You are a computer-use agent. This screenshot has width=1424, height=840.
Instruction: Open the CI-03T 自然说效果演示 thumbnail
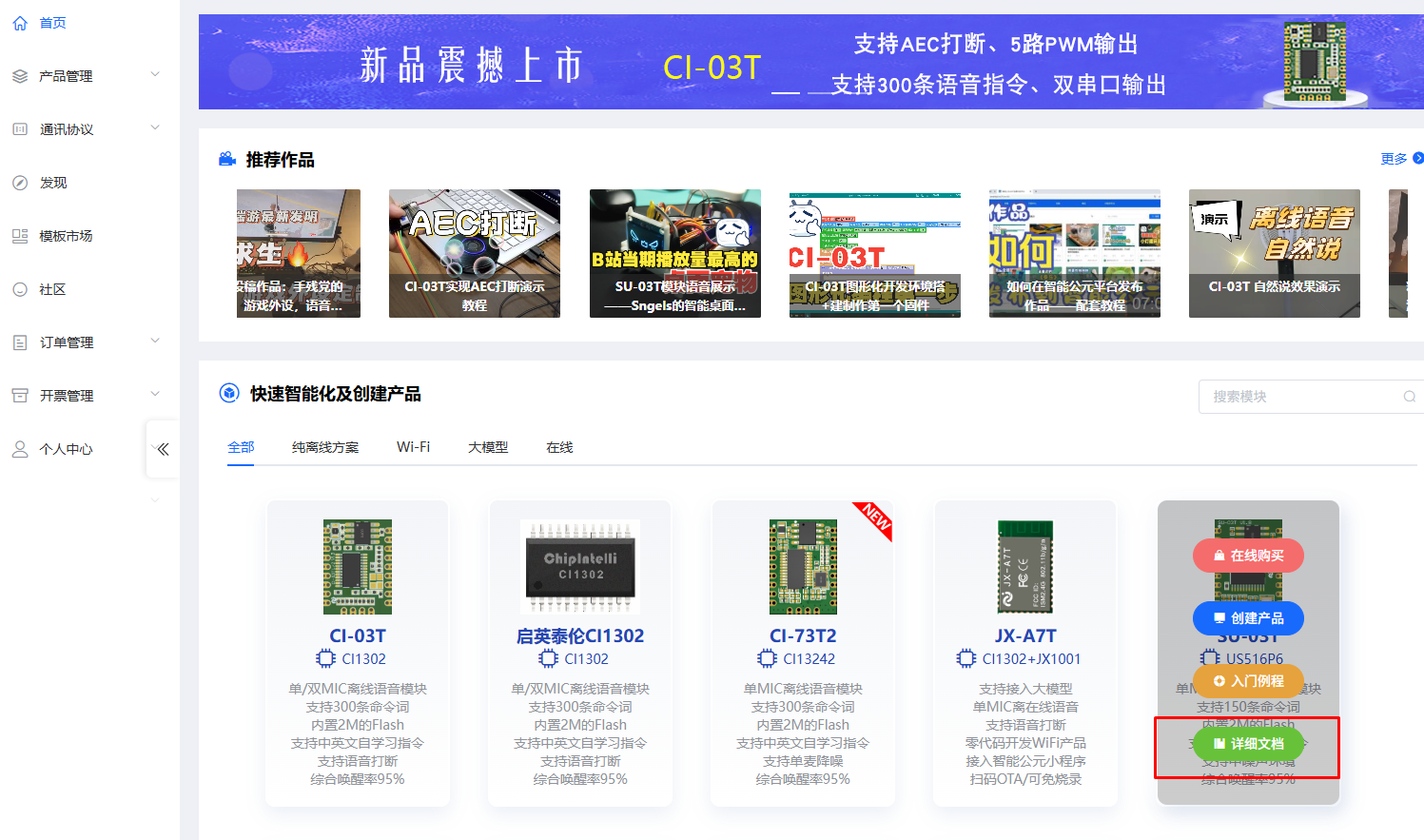(x=1275, y=253)
